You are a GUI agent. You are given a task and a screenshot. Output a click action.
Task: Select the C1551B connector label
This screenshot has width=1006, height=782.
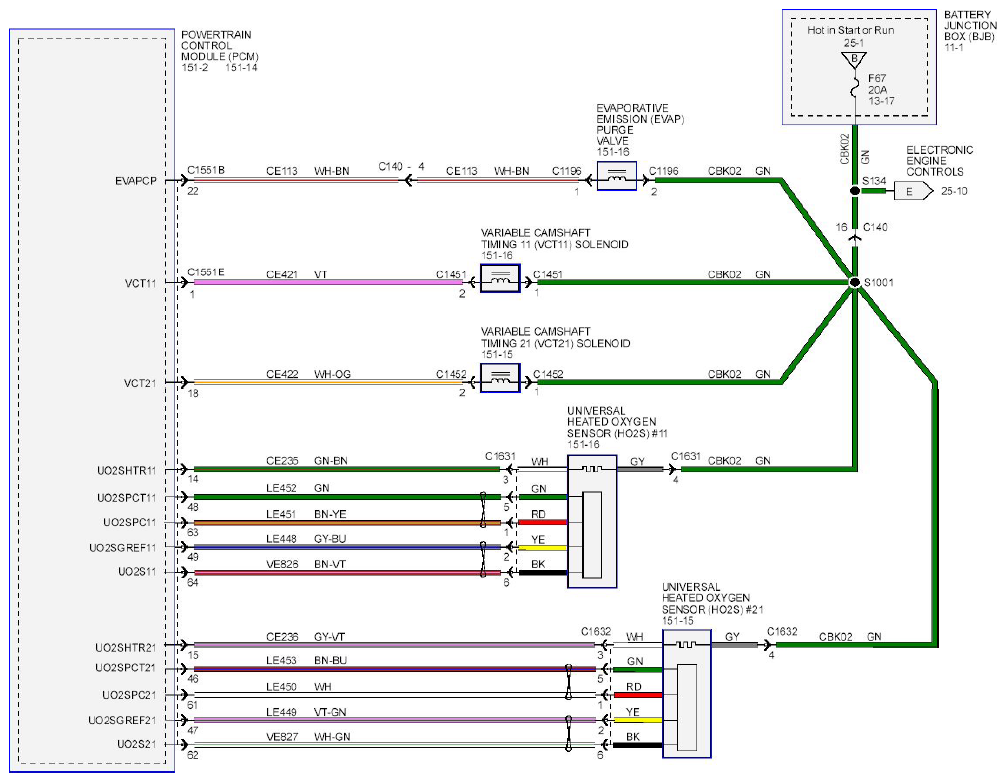pos(206,170)
